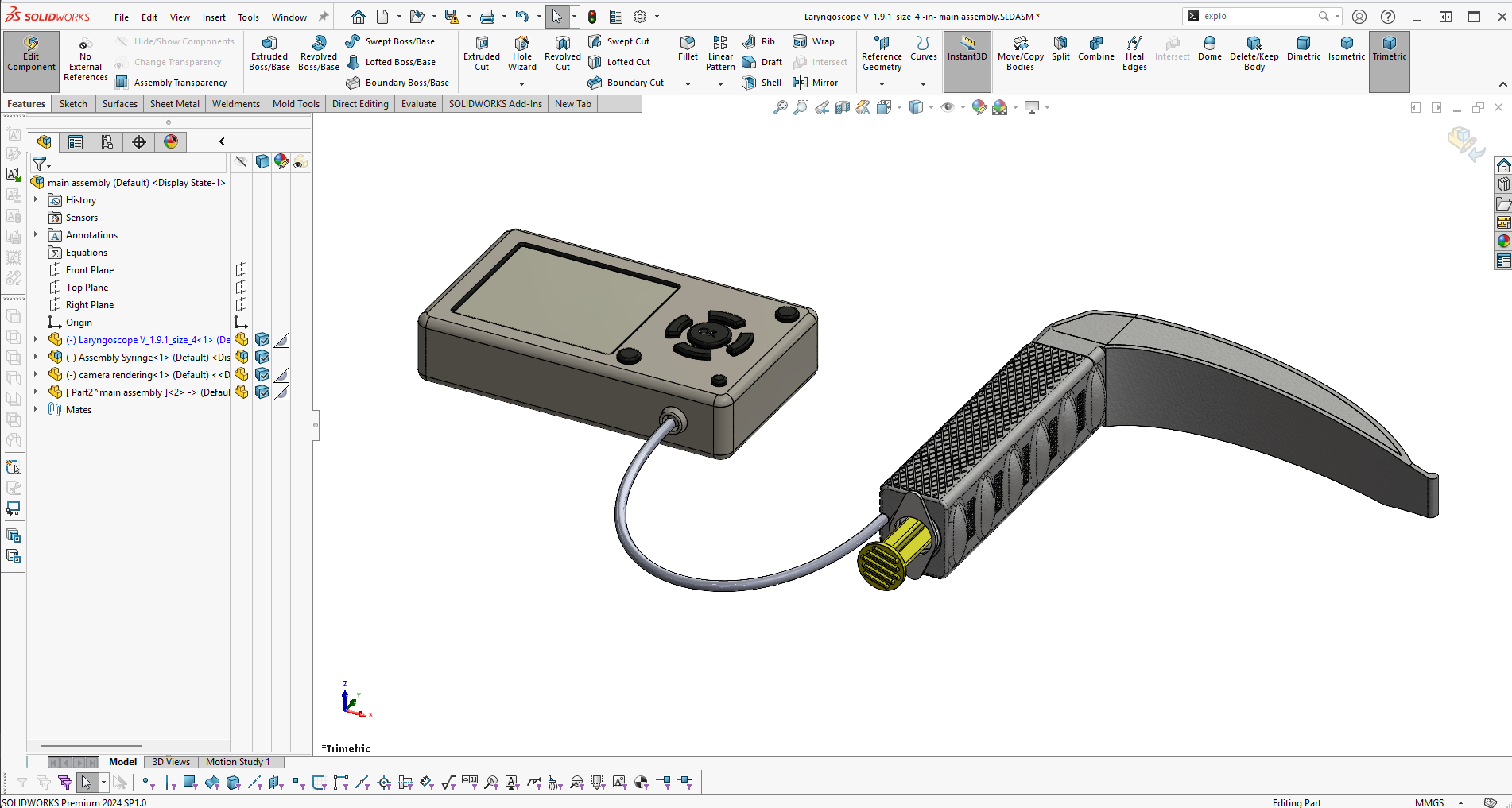
Task: Open Edit Appearance in view toolbar
Action: click(979, 107)
